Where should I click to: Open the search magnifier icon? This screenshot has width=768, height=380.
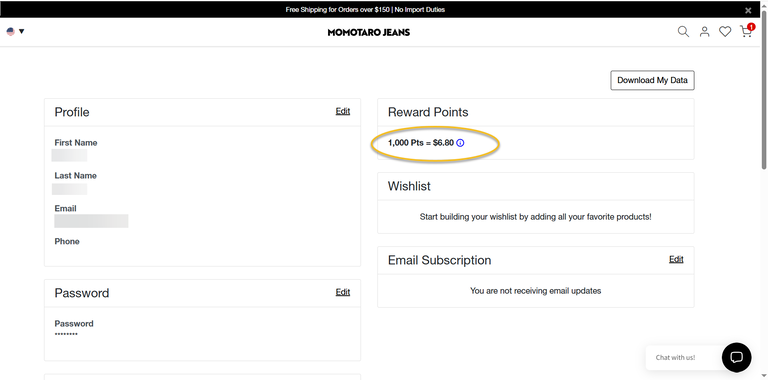pos(683,32)
